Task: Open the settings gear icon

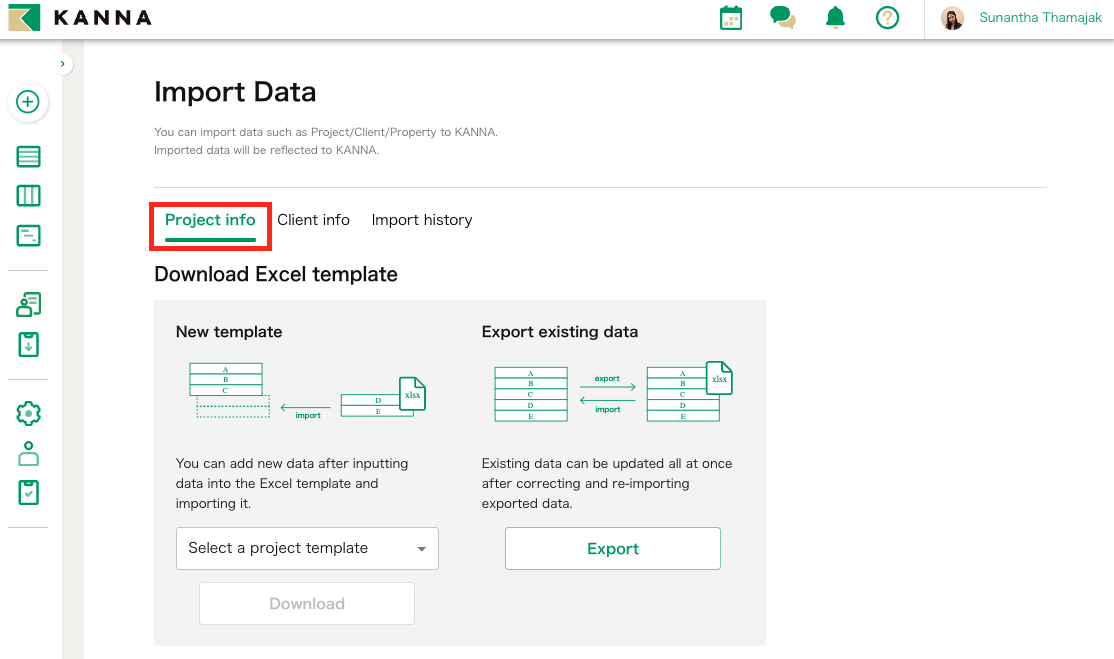Action: (x=28, y=413)
